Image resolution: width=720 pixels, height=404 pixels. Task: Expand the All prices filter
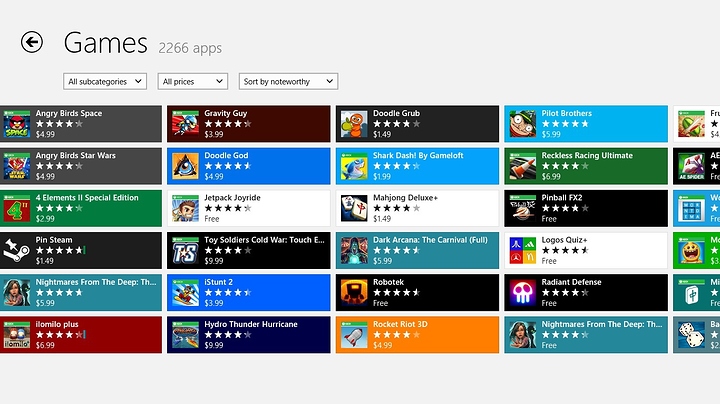(192, 81)
